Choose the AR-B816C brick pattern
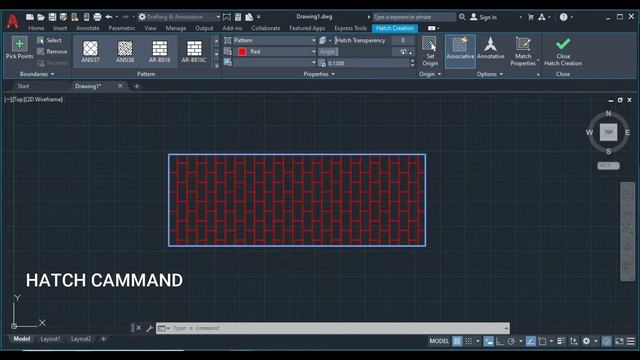Viewport: 640px width, 360px height. pos(194,51)
